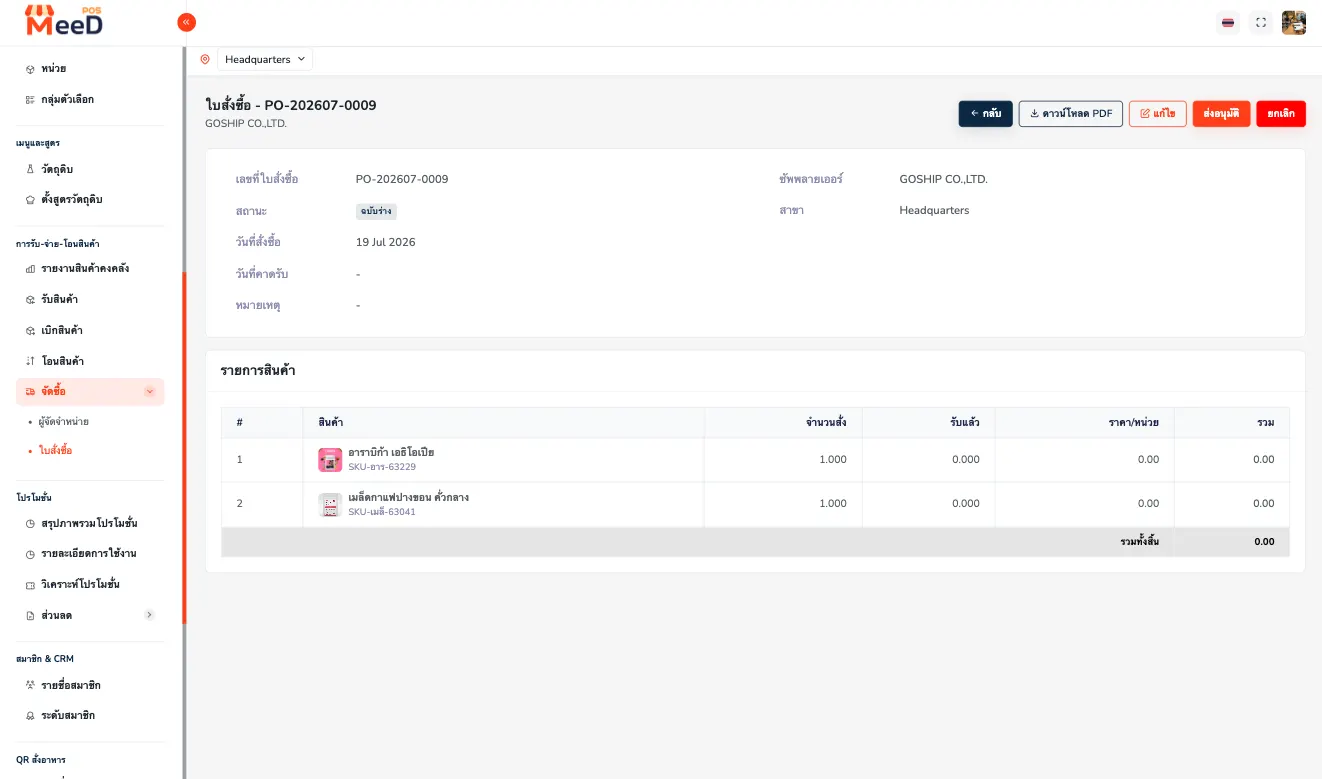Switch language using the Thai flag icon
This screenshot has height=779, width=1322.
point(1228,23)
